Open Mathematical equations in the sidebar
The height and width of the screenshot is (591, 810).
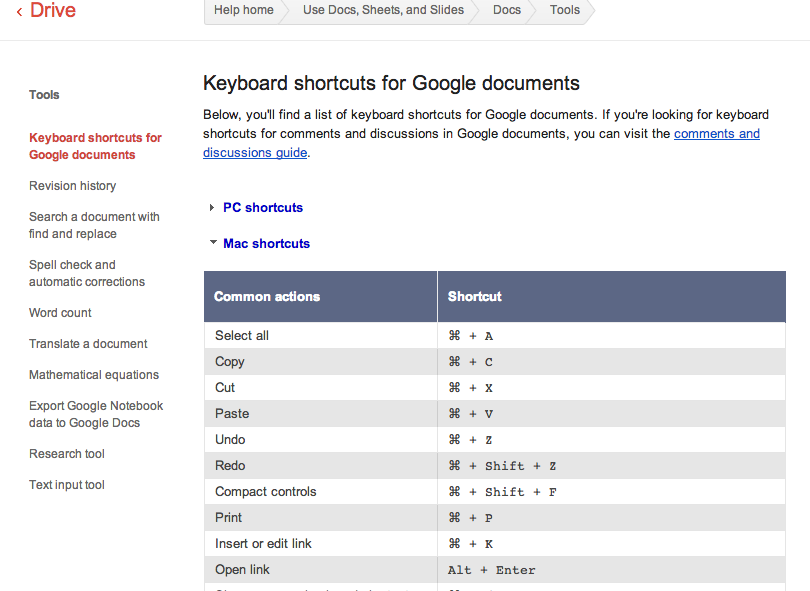click(x=94, y=375)
